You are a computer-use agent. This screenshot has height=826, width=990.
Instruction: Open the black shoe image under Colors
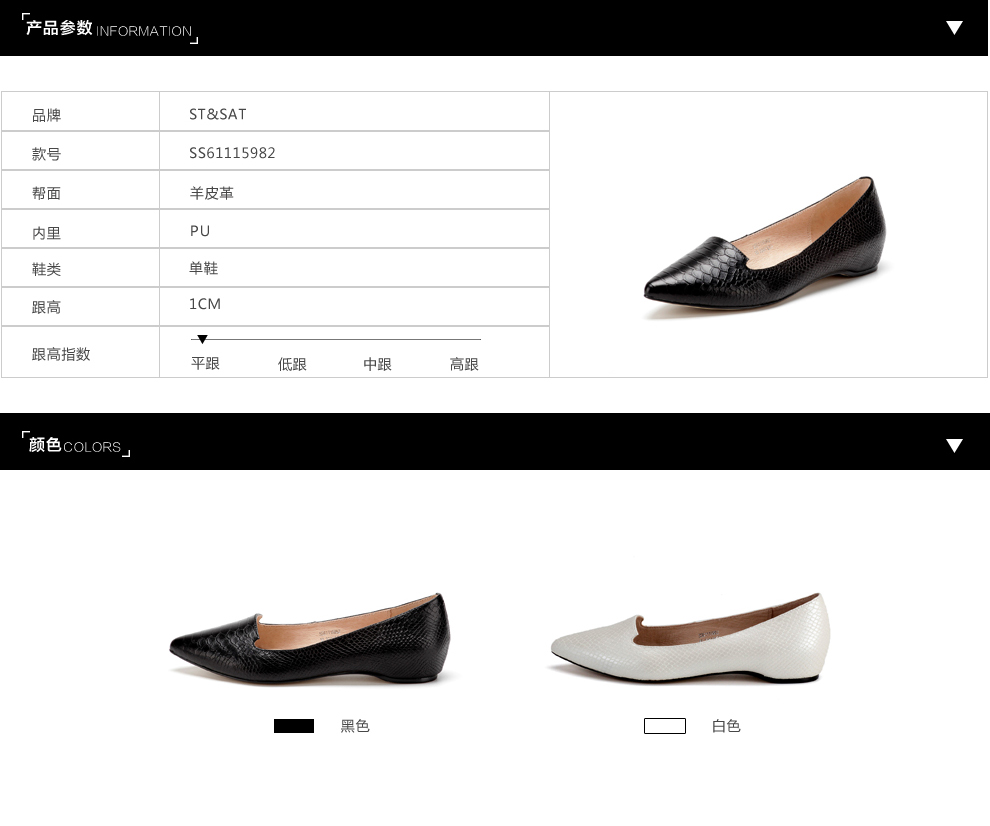tap(311, 641)
